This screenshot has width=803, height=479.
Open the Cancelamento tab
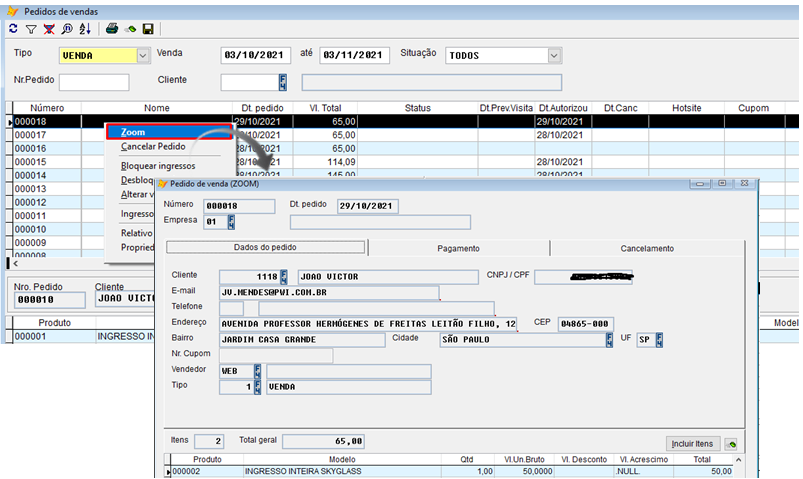[647, 248]
